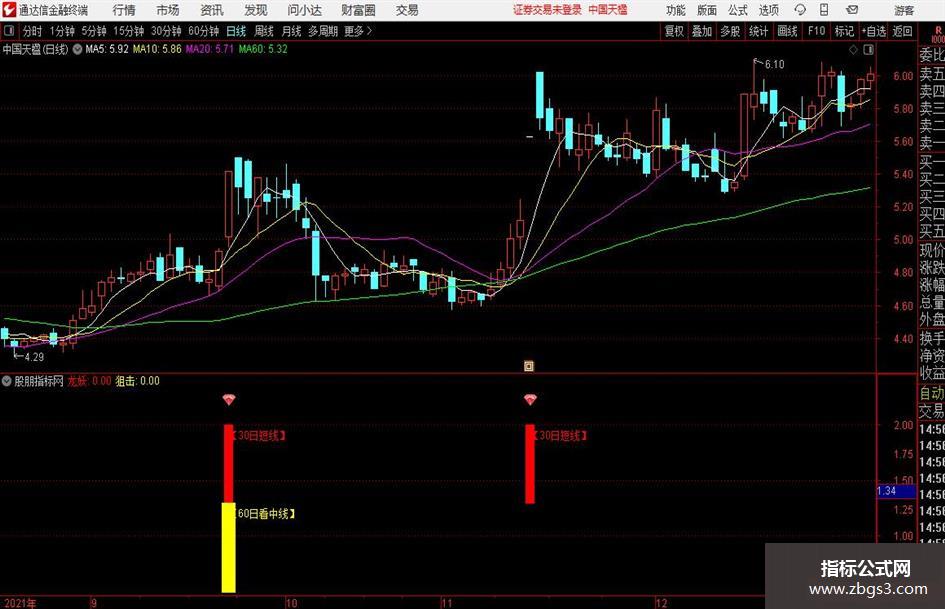
Task: Click the 叠加 overlay button
Action: (x=702, y=31)
